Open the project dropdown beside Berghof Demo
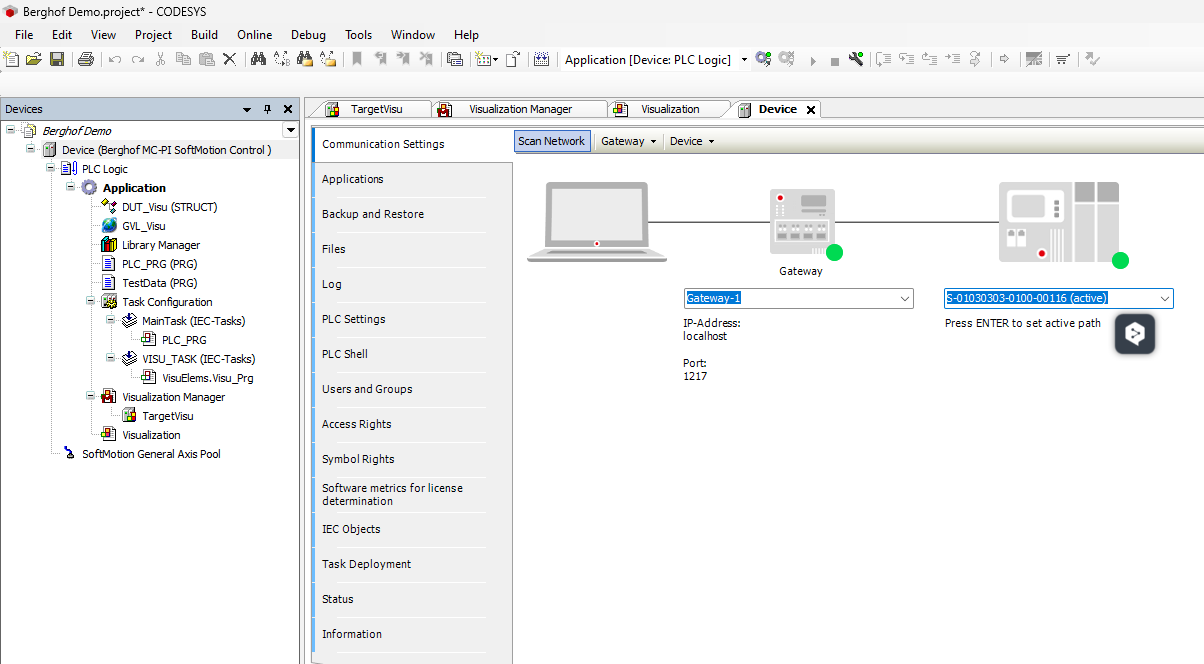 (291, 130)
